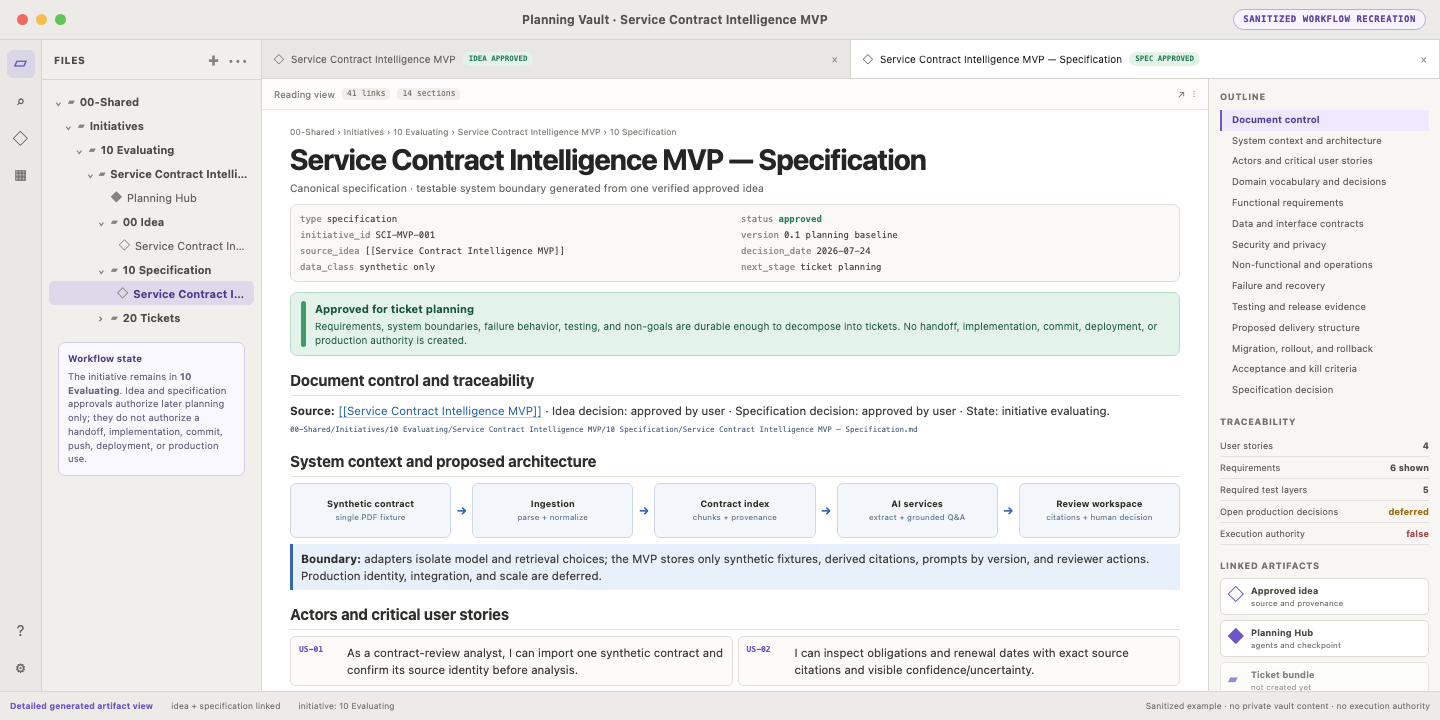Close the Specification tab
The height and width of the screenshot is (720, 1440).
1424,60
